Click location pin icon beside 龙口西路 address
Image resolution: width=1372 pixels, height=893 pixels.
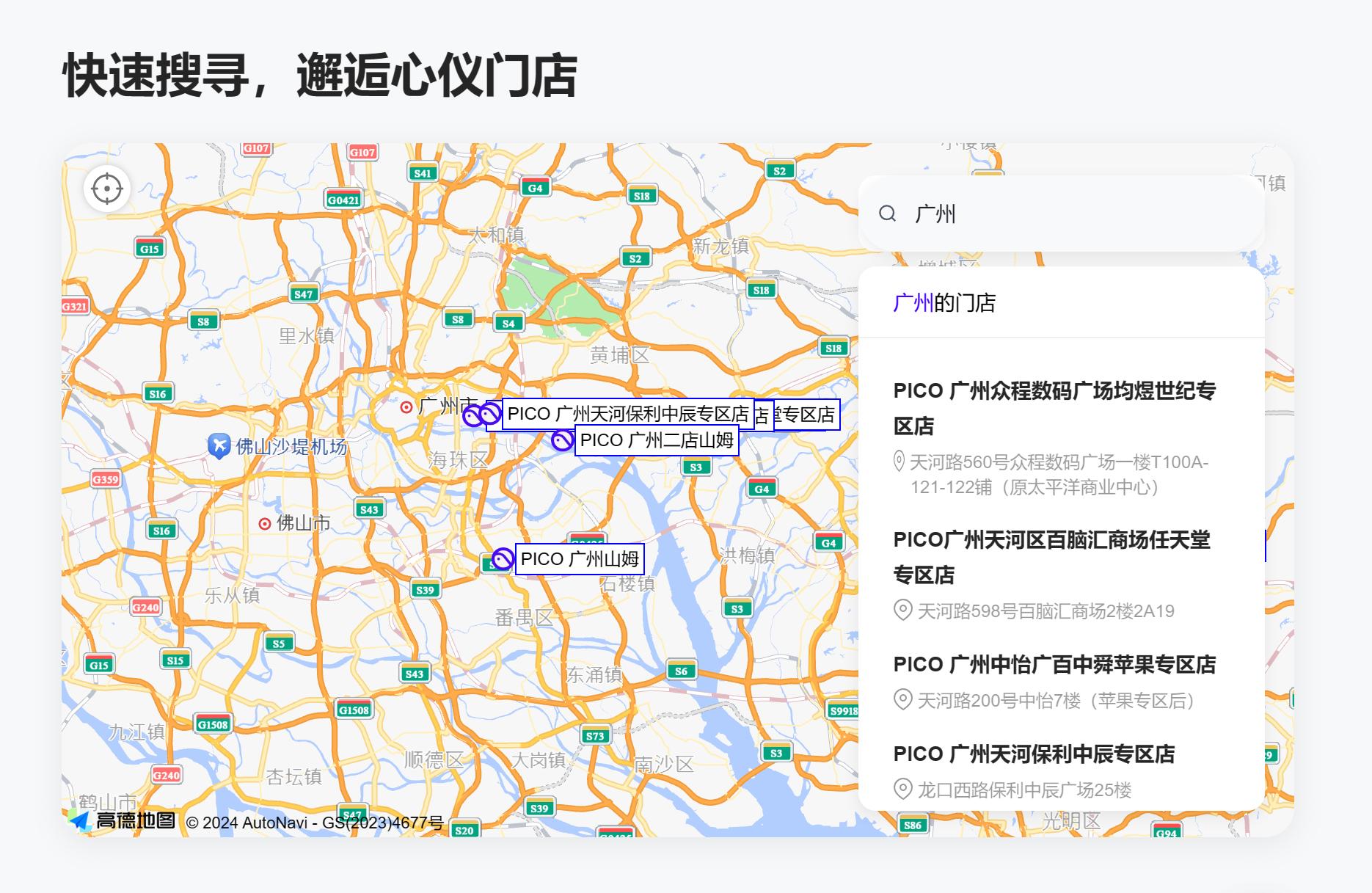point(902,790)
